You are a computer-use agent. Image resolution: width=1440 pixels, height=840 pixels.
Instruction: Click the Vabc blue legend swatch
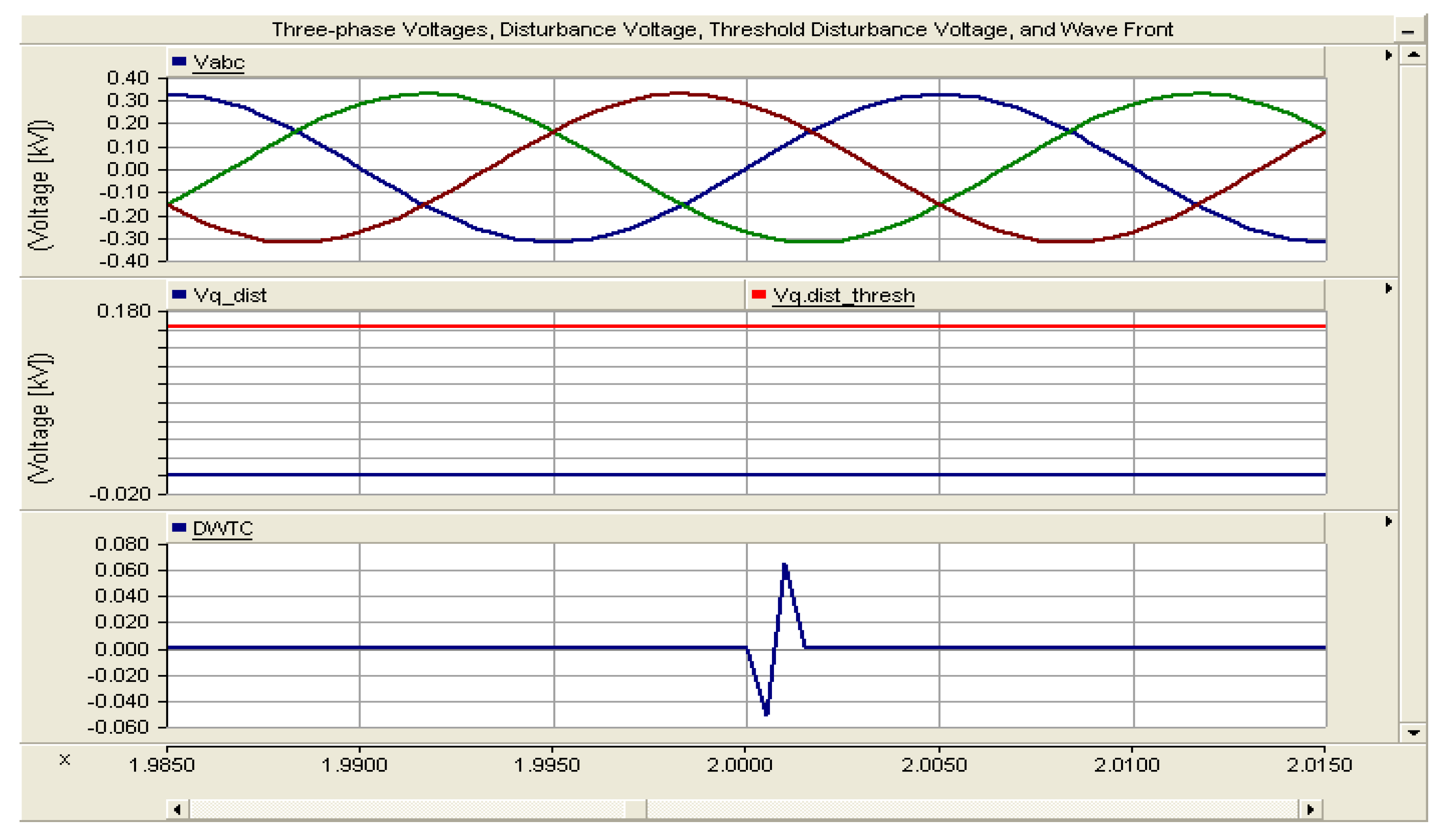point(179,62)
